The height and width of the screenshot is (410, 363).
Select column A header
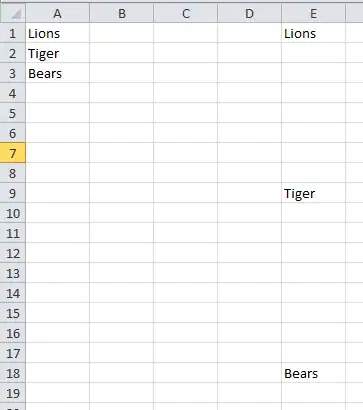click(x=57, y=13)
